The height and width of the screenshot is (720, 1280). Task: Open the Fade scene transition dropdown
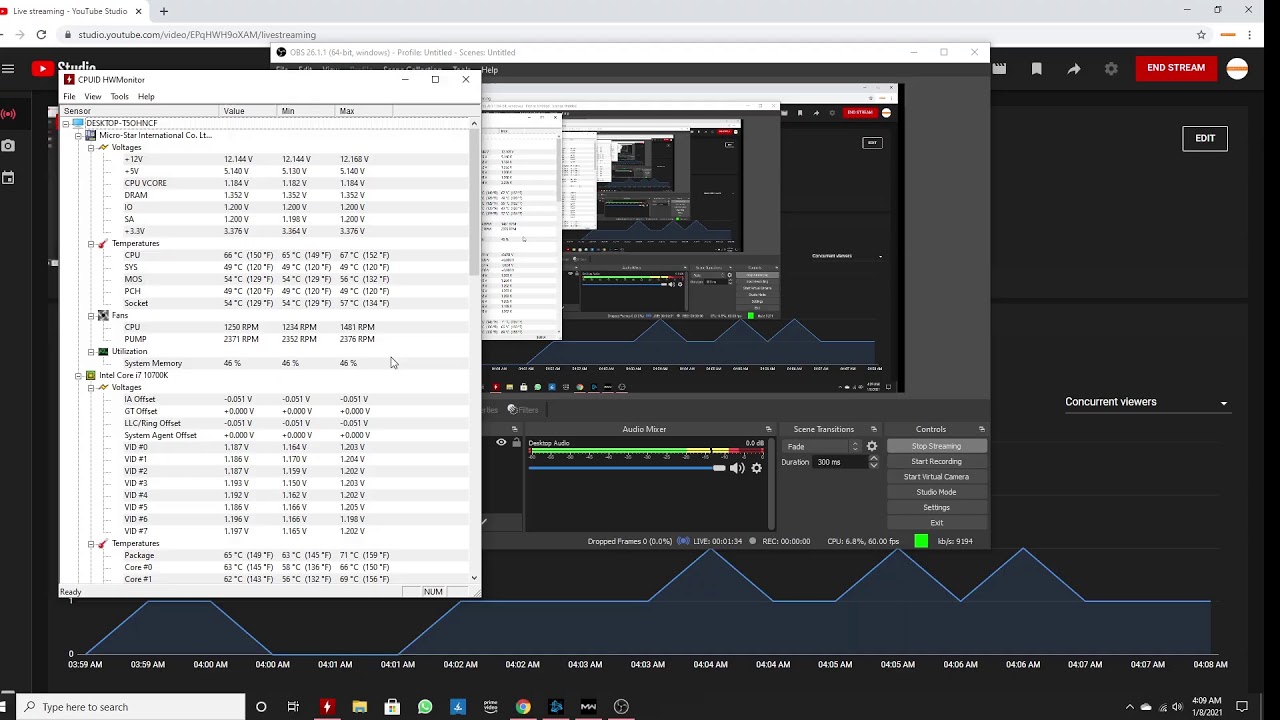coord(823,446)
